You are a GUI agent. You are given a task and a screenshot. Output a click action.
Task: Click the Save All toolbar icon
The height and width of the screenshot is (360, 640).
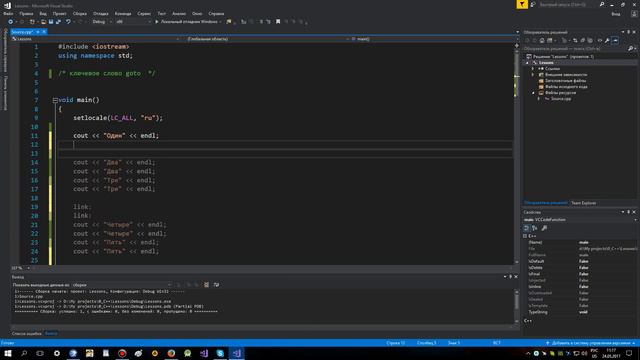tap(58, 22)
